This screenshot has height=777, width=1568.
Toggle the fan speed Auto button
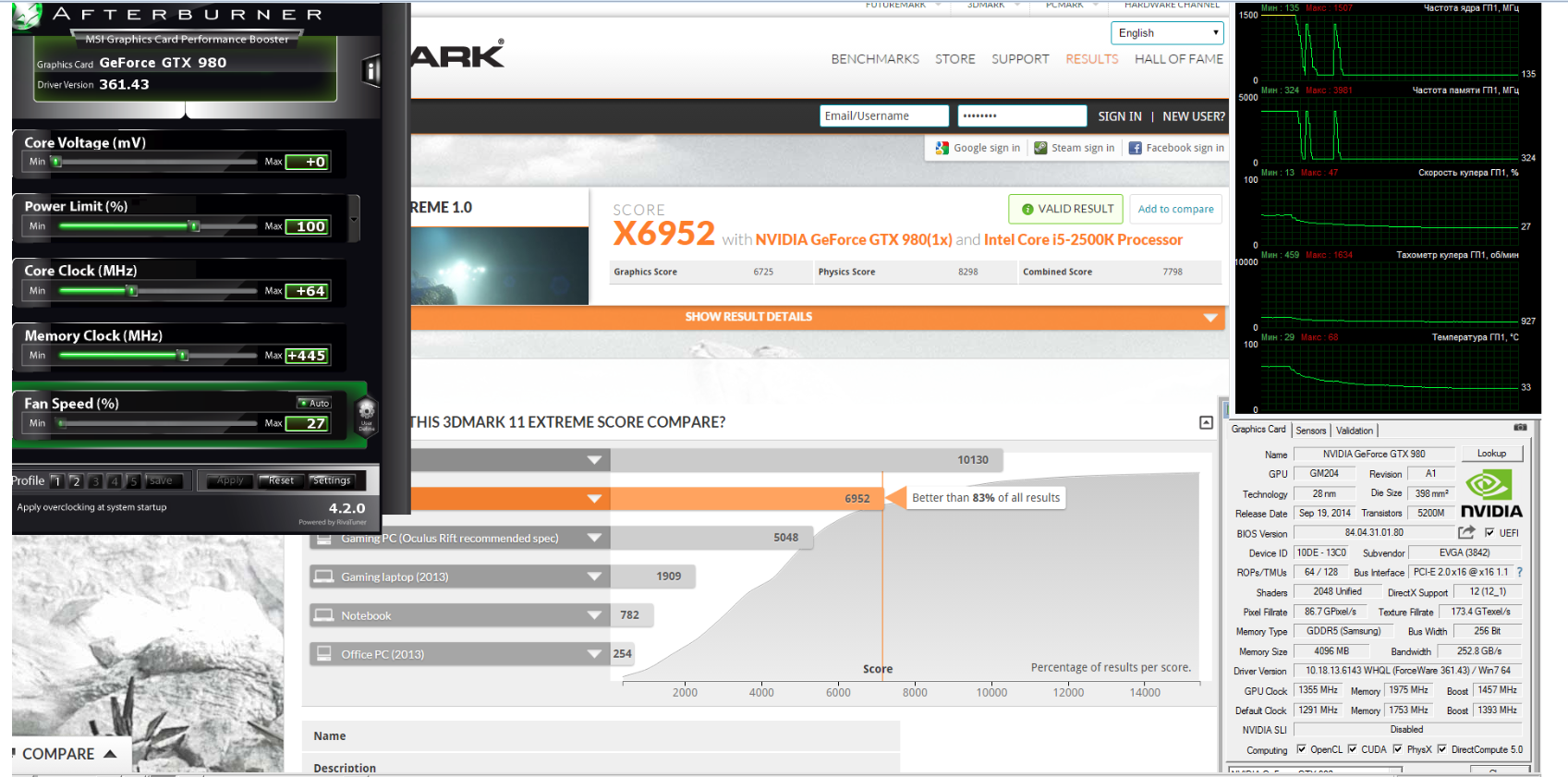coord(314,403)
